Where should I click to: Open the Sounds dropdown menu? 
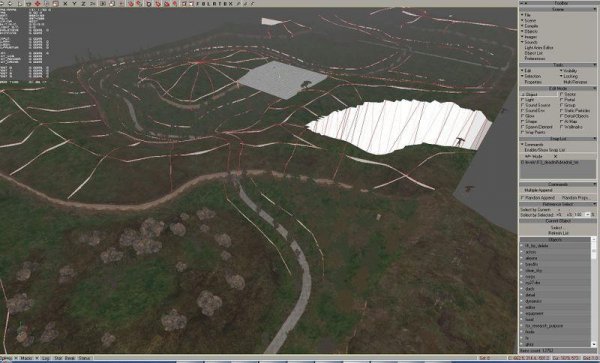click(529, 42)
